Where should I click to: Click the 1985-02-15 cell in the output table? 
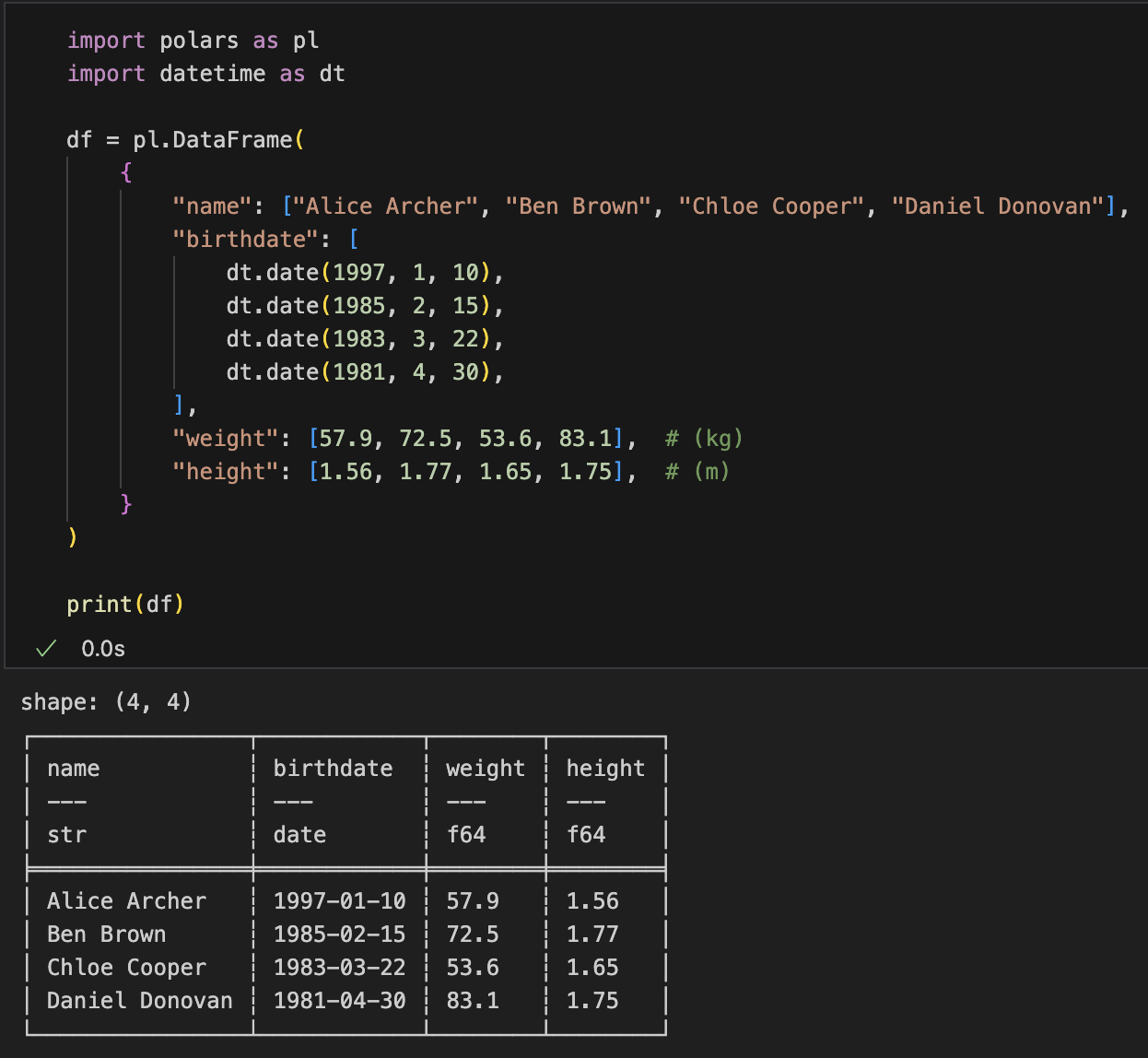click(339, 935)
